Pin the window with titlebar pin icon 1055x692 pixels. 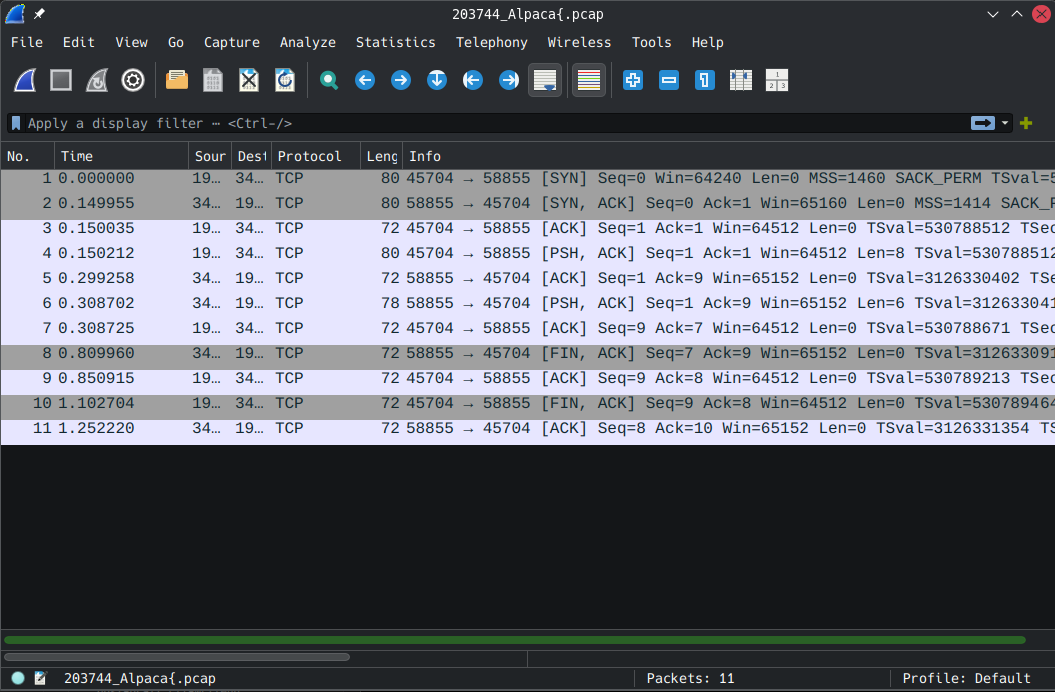coord(39,14)
